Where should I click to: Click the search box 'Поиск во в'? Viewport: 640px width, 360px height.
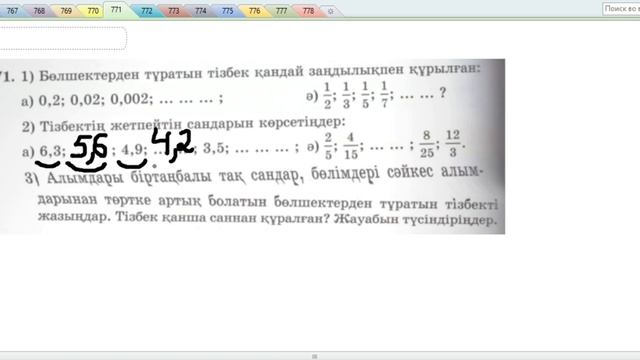[621, 9]
